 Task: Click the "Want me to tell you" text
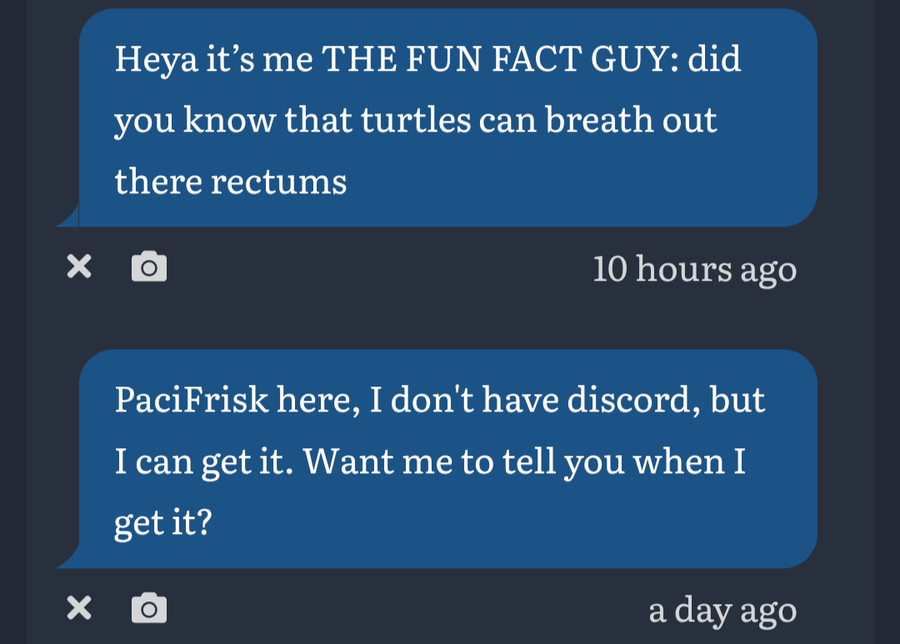(x=444, y=461)
